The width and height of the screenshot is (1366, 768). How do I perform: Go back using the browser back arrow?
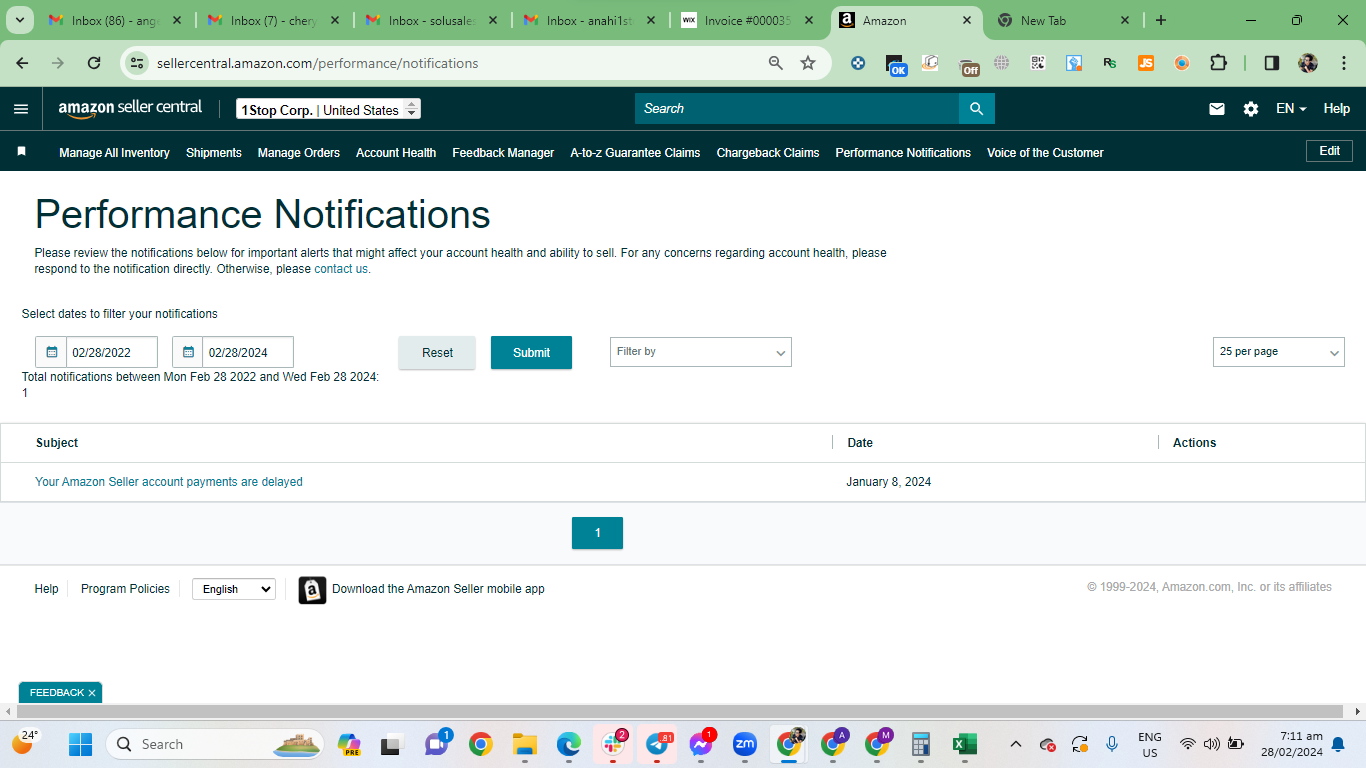pos(22,63)
